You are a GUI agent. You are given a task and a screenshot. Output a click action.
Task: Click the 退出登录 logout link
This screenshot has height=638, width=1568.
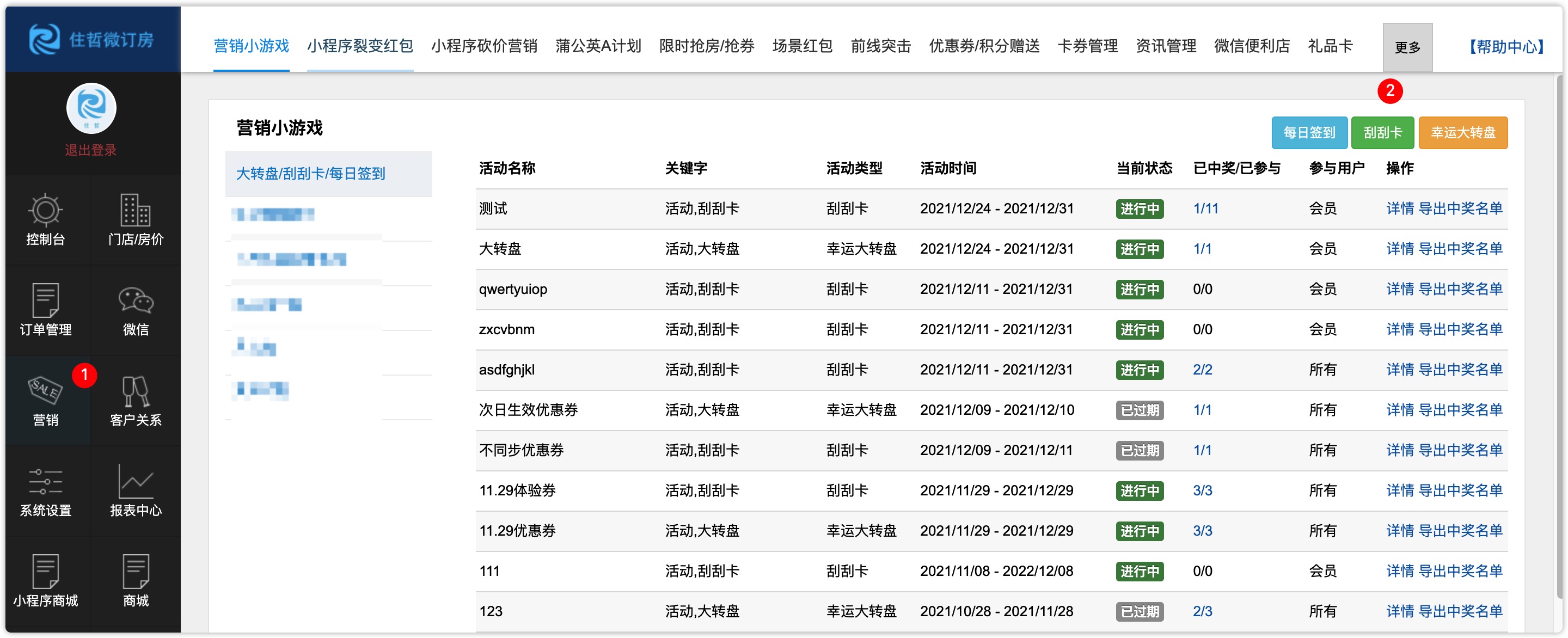[x=91, y=150]
